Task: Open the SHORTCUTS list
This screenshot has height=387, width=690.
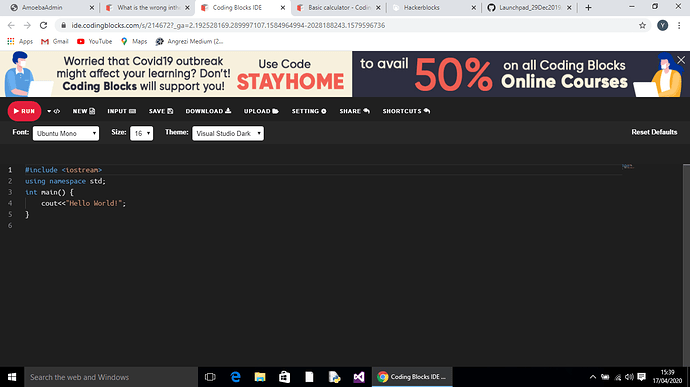Action: pyautogui.click(x=406, y=111)
